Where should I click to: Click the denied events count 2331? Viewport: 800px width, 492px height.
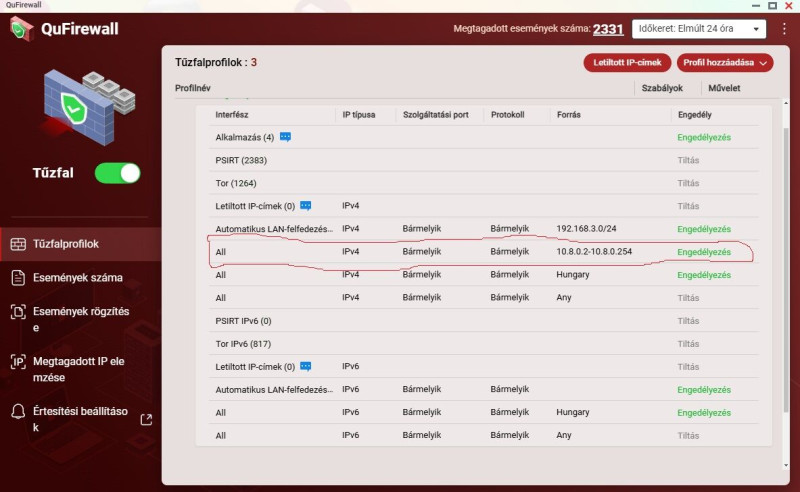coord(608,29)
